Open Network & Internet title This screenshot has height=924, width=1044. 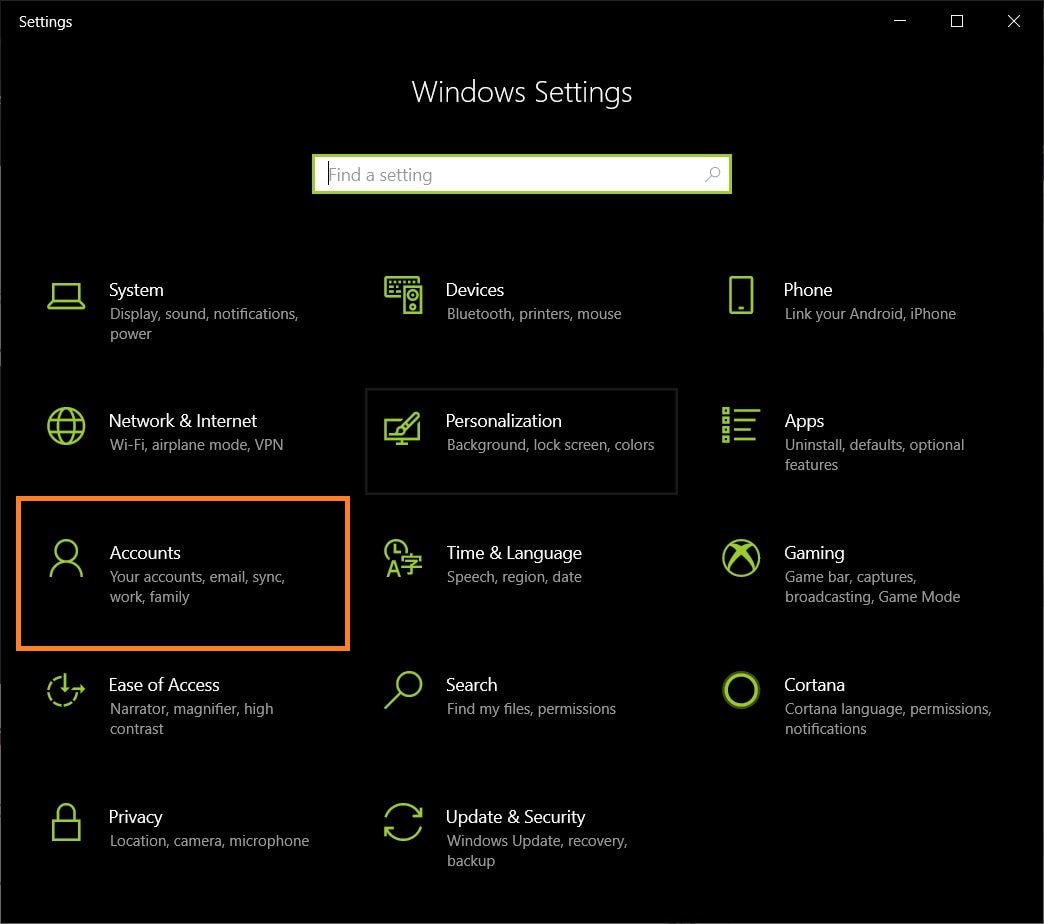tap(182, 421)
